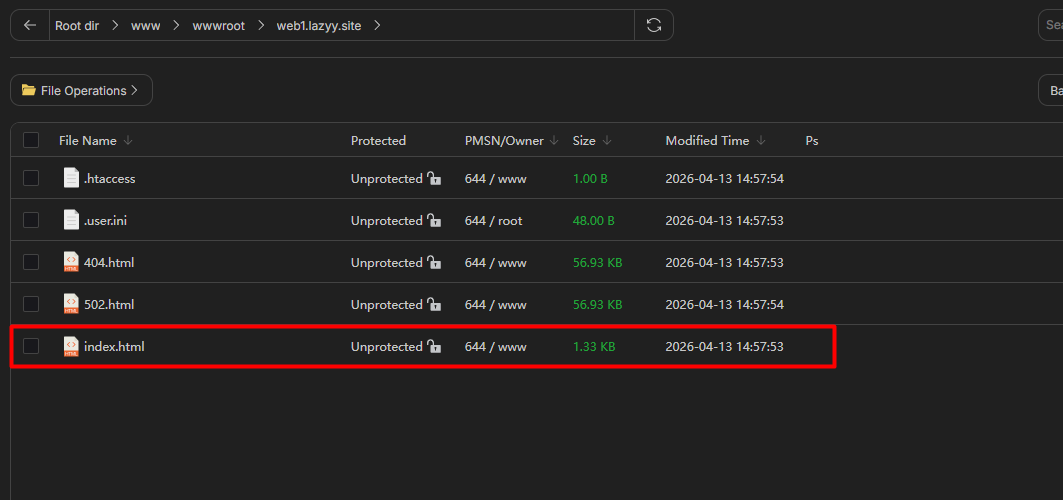Click the unlock icon for 502.html
Viewport: 1063px width, 500px height.
[434, 304]
